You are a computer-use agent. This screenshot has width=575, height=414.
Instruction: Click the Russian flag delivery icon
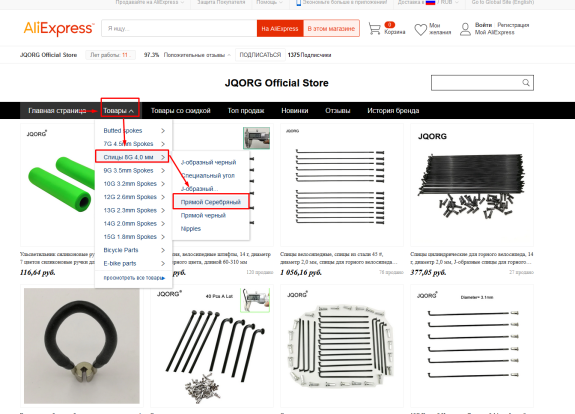pyautogui.click(x=430, y=2)
